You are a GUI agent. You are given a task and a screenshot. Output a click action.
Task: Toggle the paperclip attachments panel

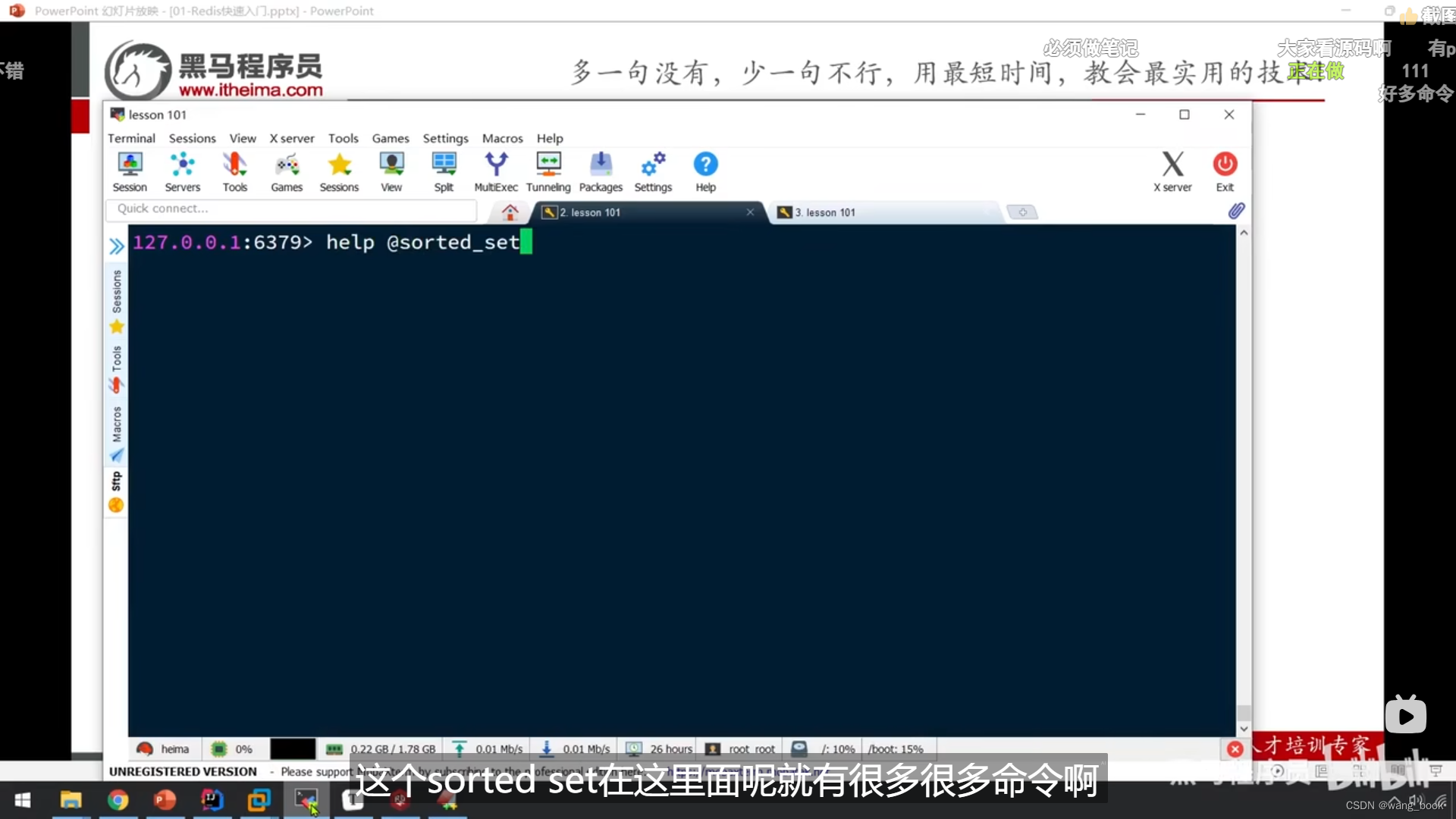point(1236,210)
